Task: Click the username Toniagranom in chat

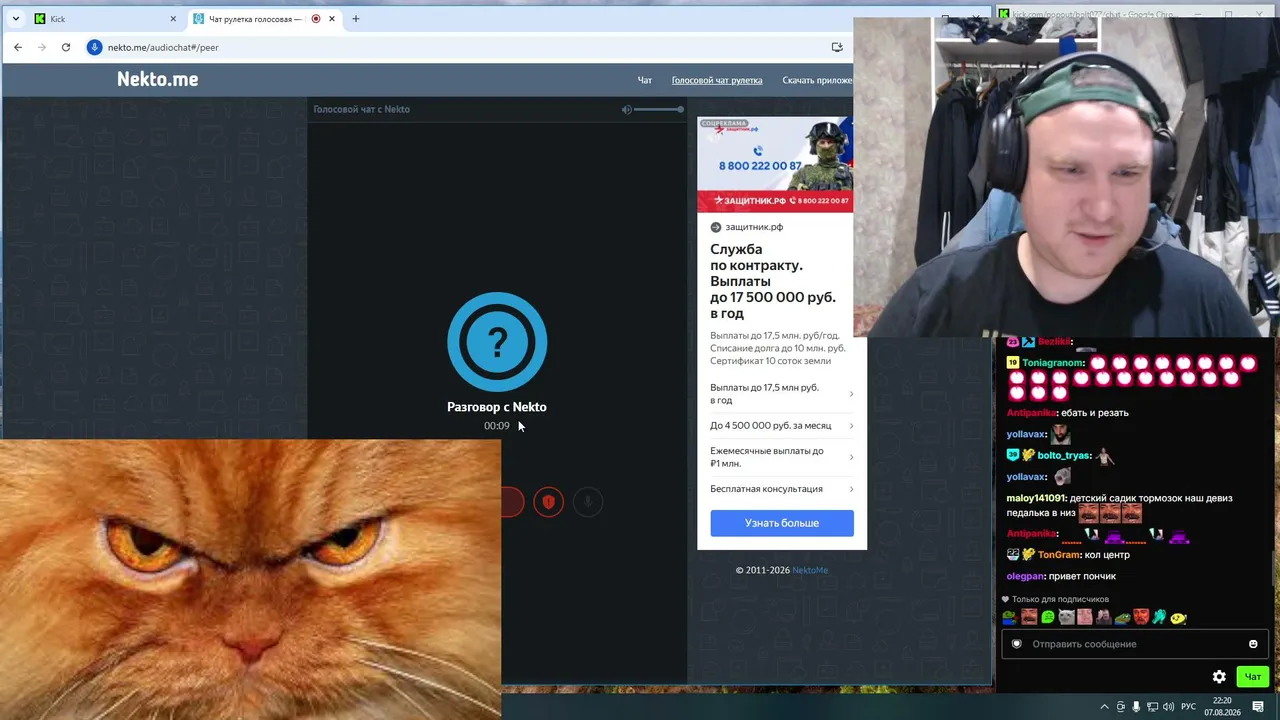Action: tap(1053, 363)
